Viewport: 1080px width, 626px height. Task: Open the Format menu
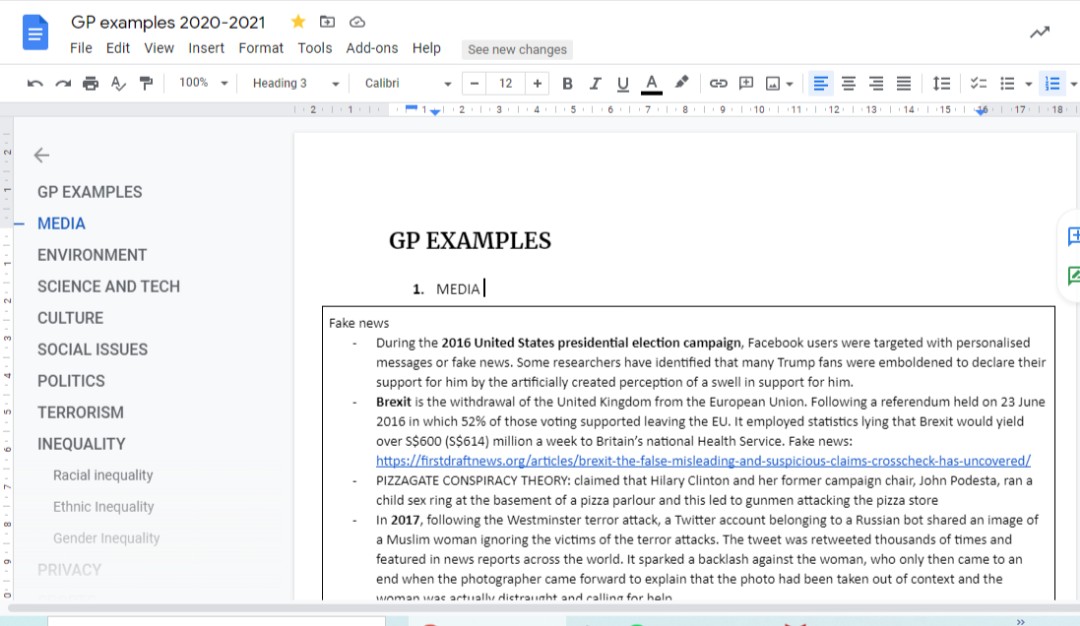click(261, 47)
